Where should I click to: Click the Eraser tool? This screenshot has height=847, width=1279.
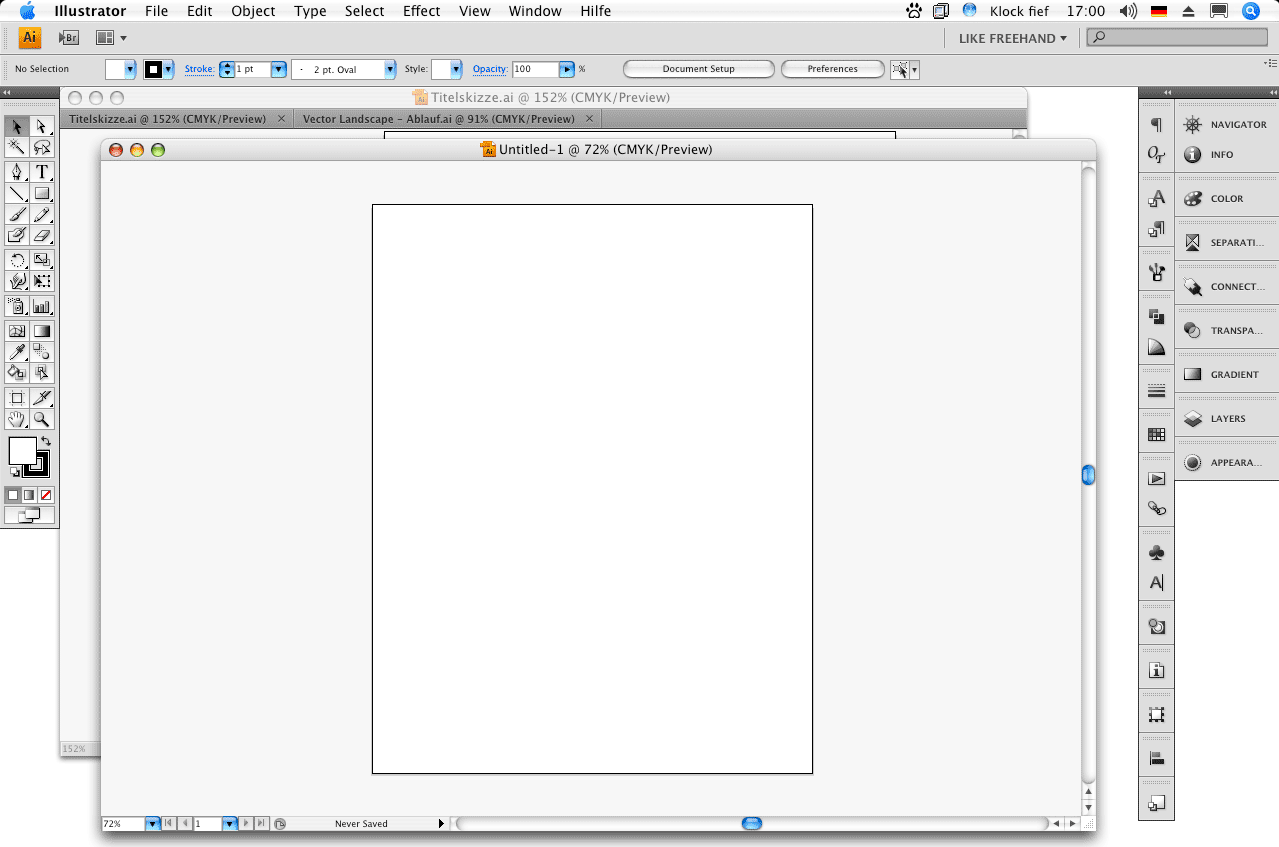pyautogui.click(x=42, y=236)
